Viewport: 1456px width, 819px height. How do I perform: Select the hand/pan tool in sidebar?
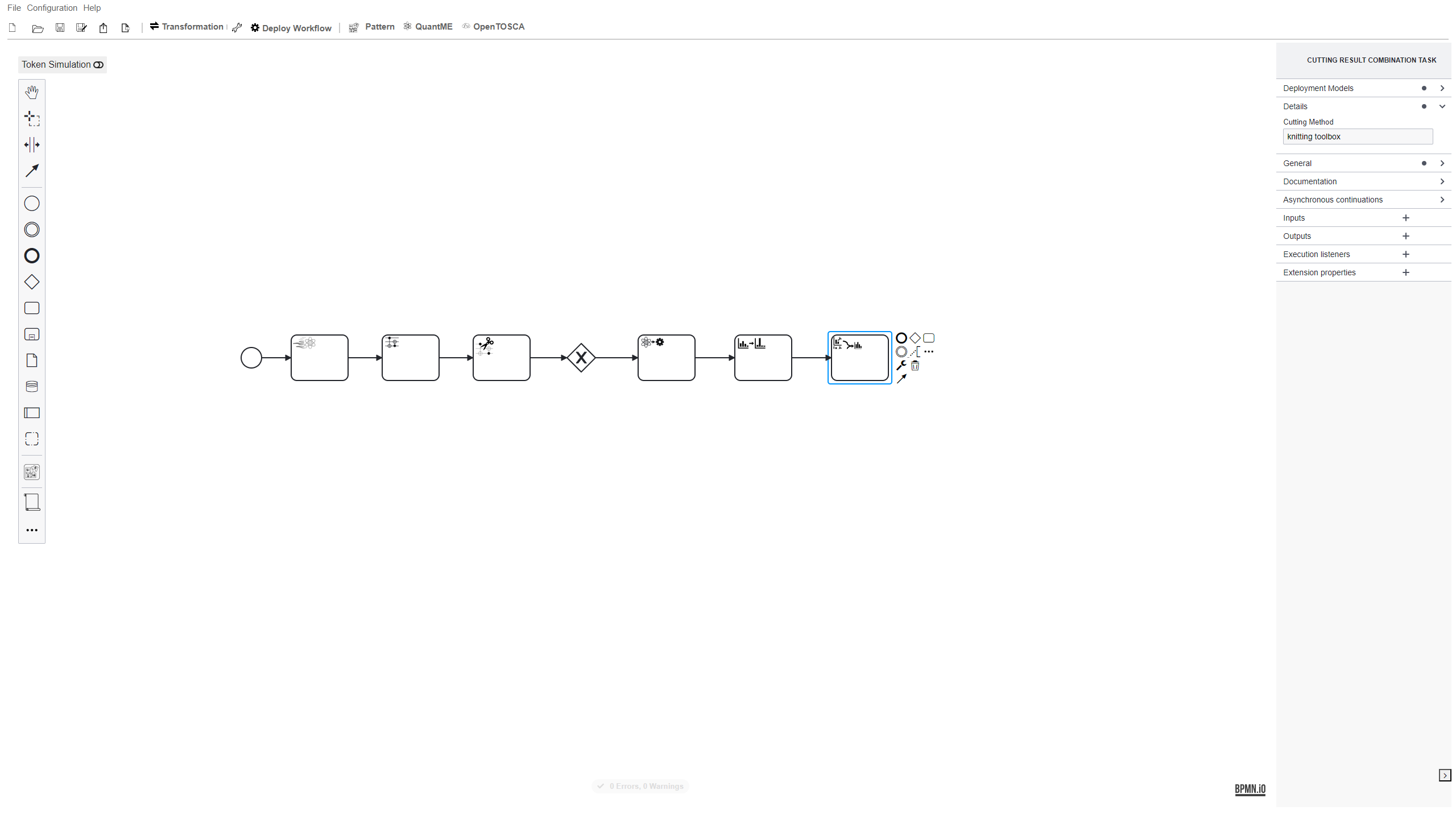click(x=32, y=92)
